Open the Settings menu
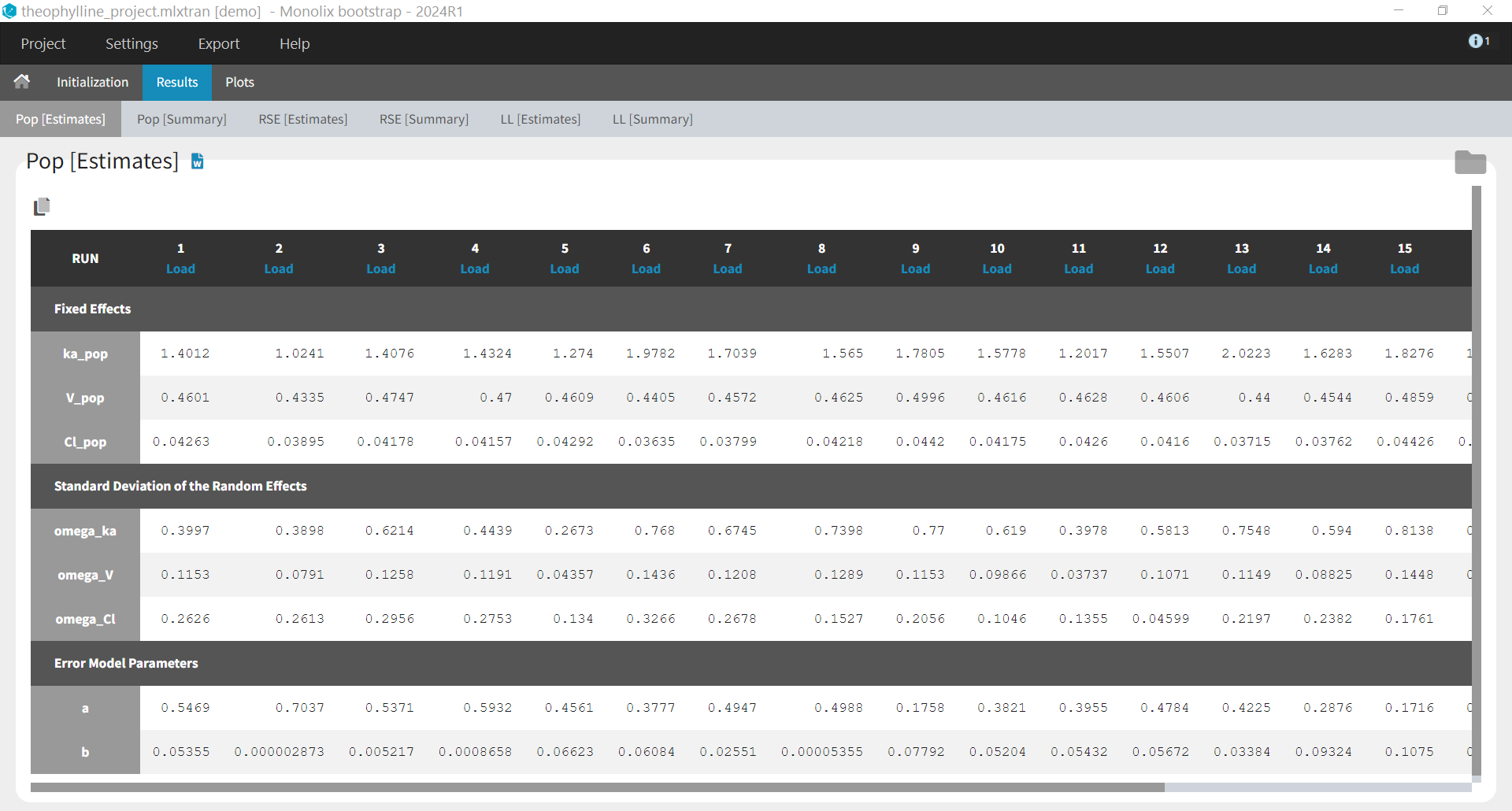Screen dimensions: 1512x811 (131, 43)
